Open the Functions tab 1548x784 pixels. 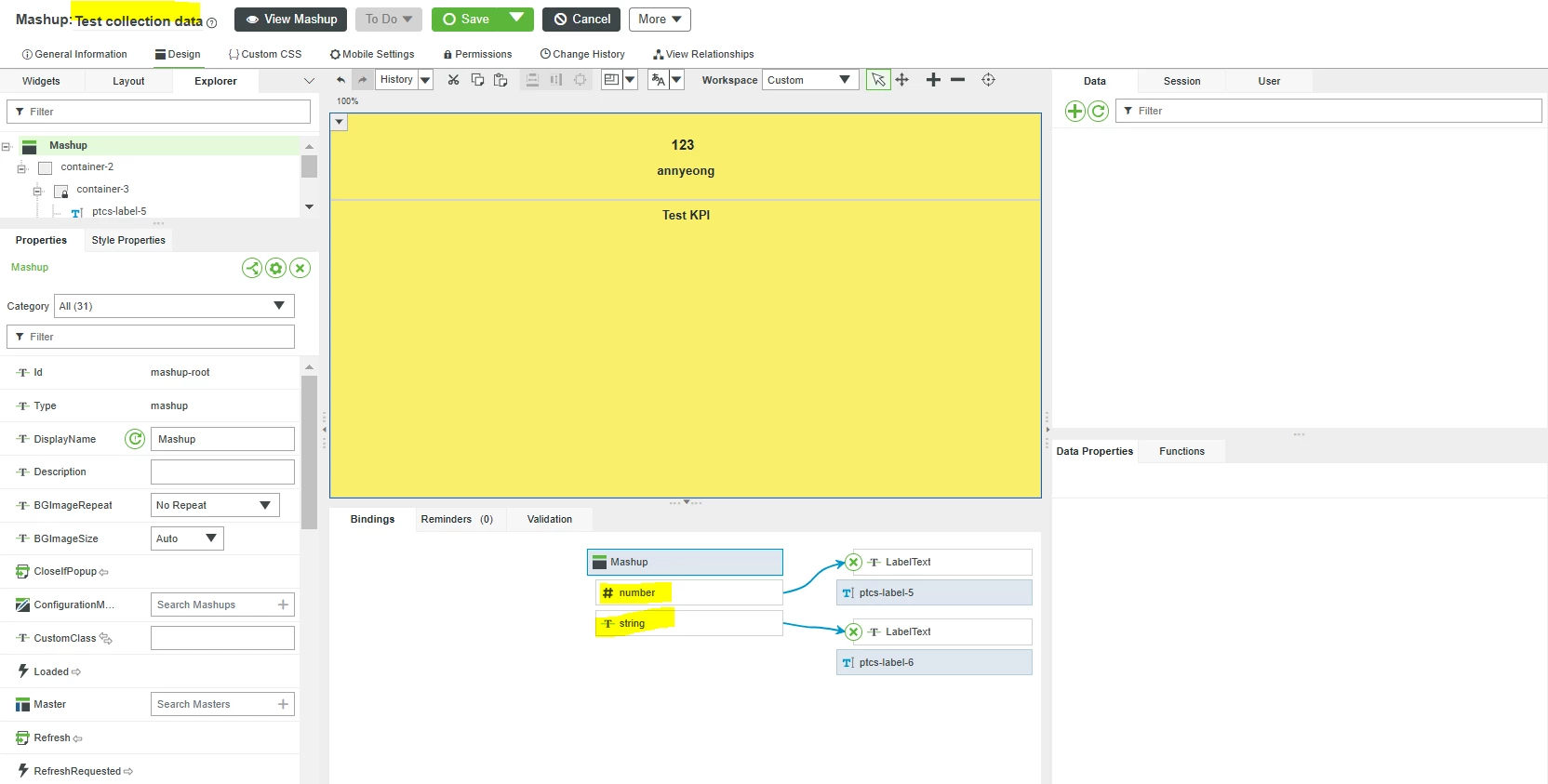click(x=1181, y=451)
